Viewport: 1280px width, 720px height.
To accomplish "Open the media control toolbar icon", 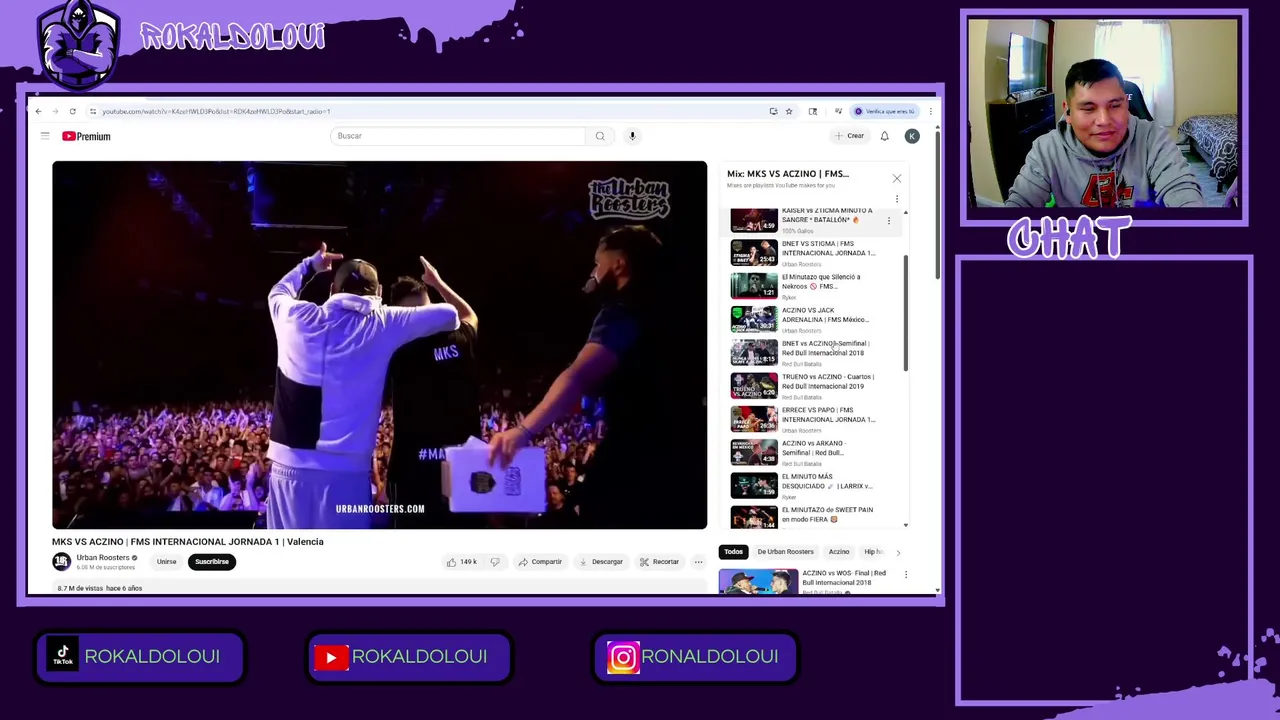I will (838, 111).
